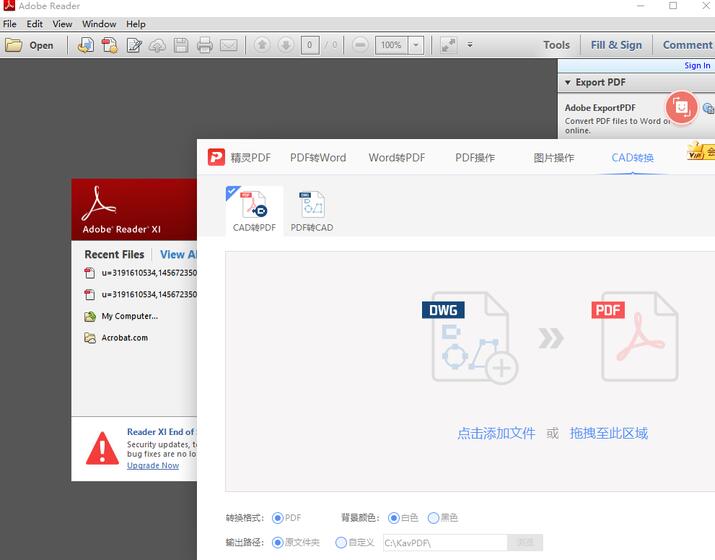Click the zoom out minus button
Screen dimensions: 715x560
tap(360, 45)
